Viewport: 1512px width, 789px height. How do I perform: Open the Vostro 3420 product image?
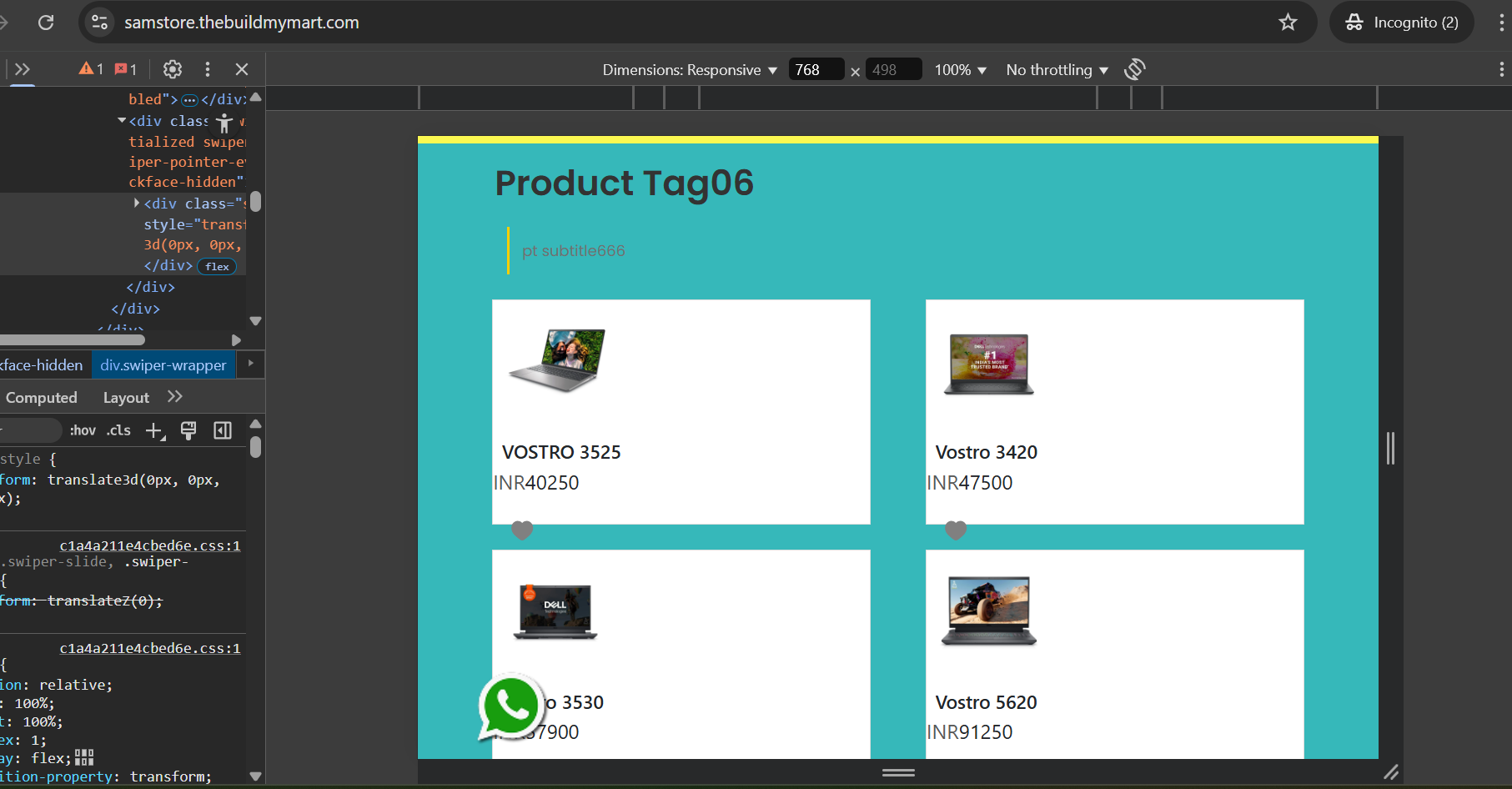click(989, 364)
